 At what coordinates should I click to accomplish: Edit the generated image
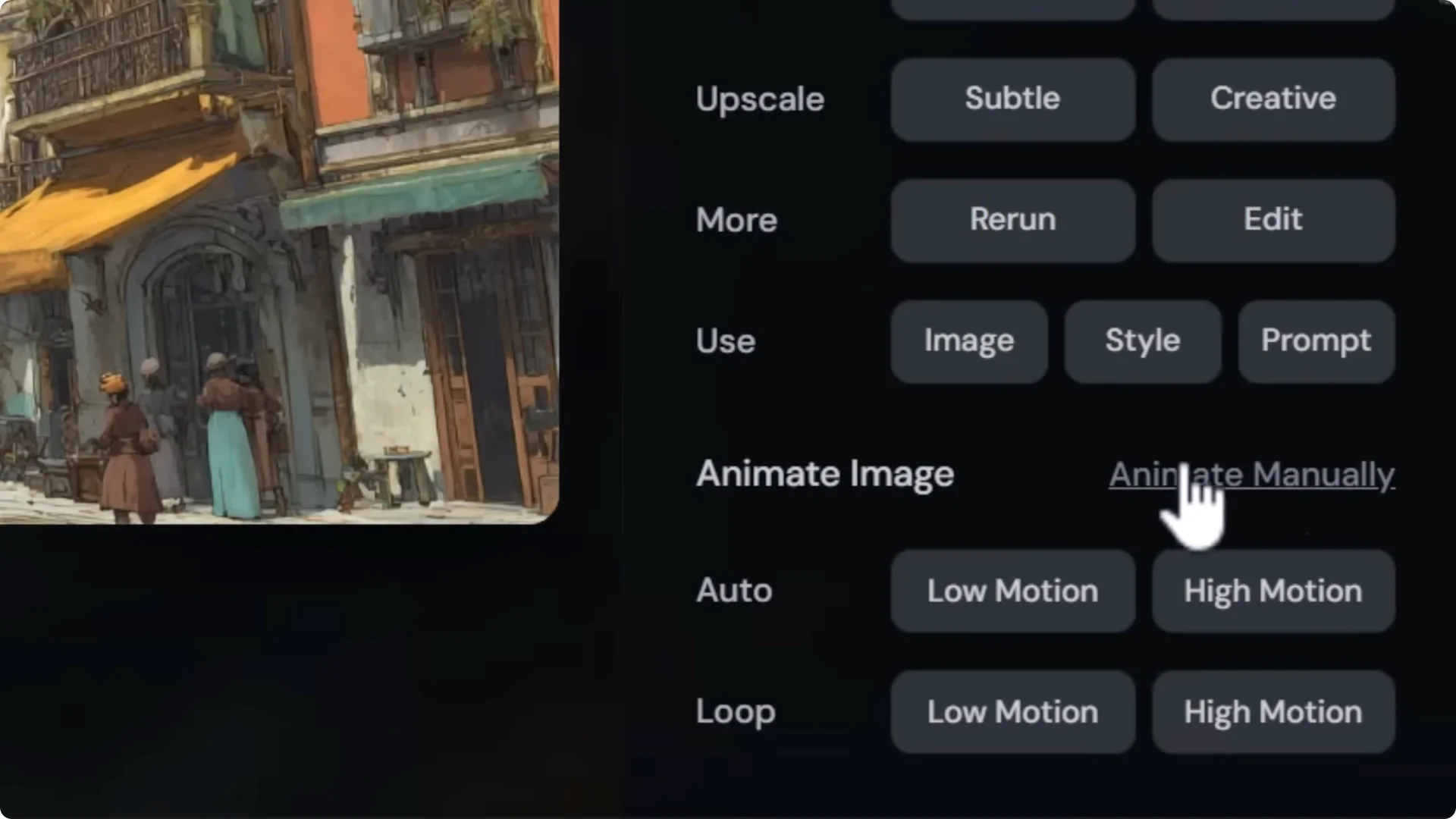coord(1272,220)
